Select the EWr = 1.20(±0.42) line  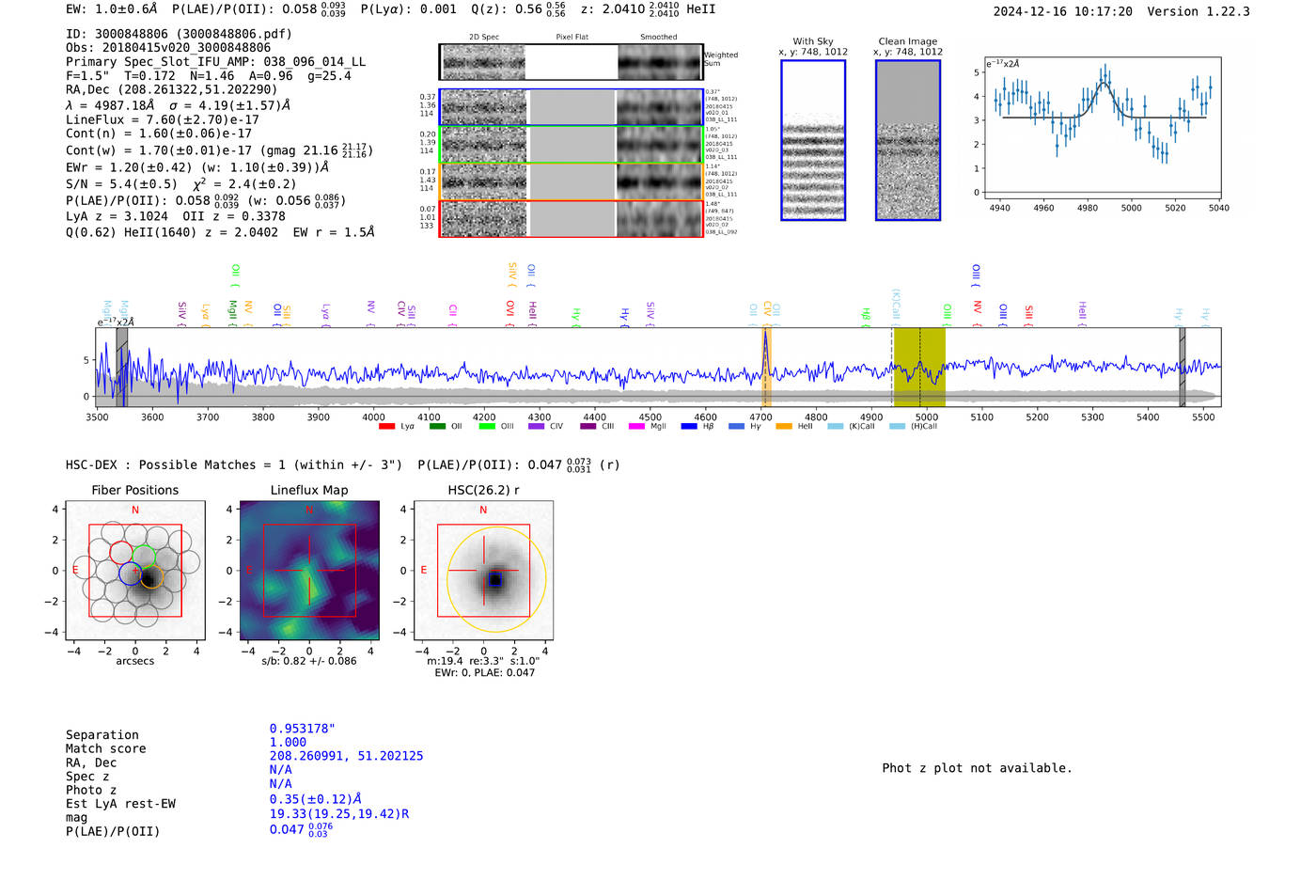click(x=197, y=167)
